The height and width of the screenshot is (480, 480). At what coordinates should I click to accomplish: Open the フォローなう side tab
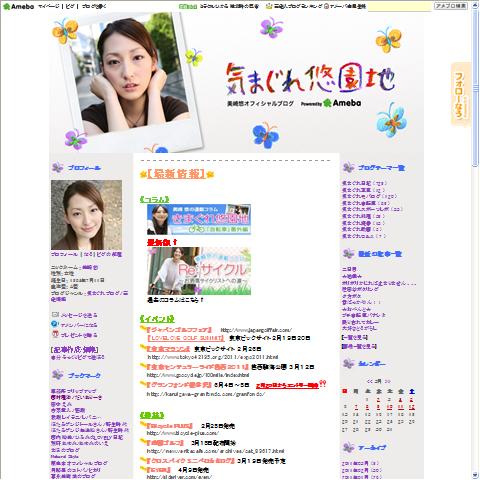(460, 94)
